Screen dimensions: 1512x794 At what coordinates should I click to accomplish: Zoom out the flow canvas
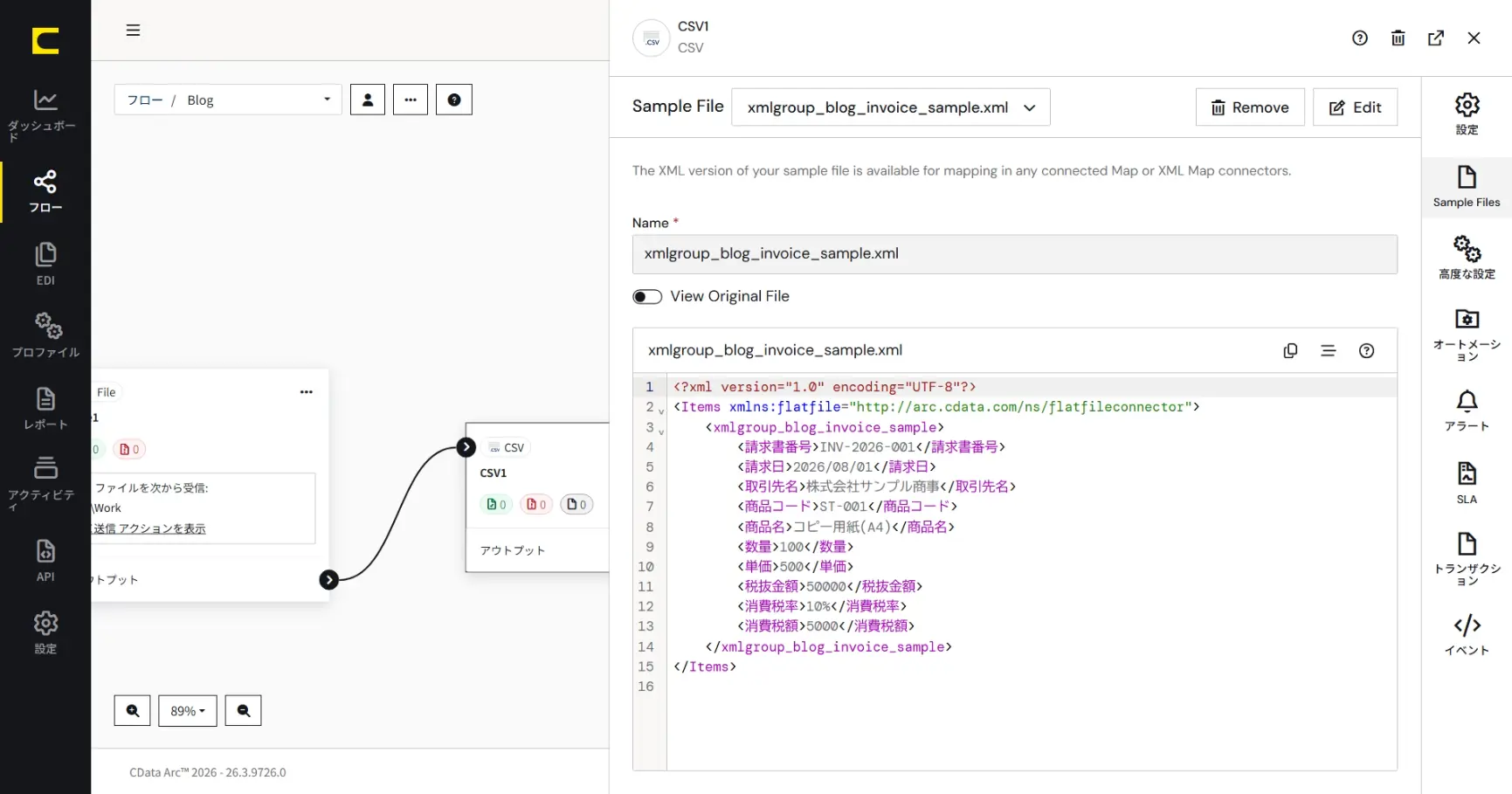point(244,711)
